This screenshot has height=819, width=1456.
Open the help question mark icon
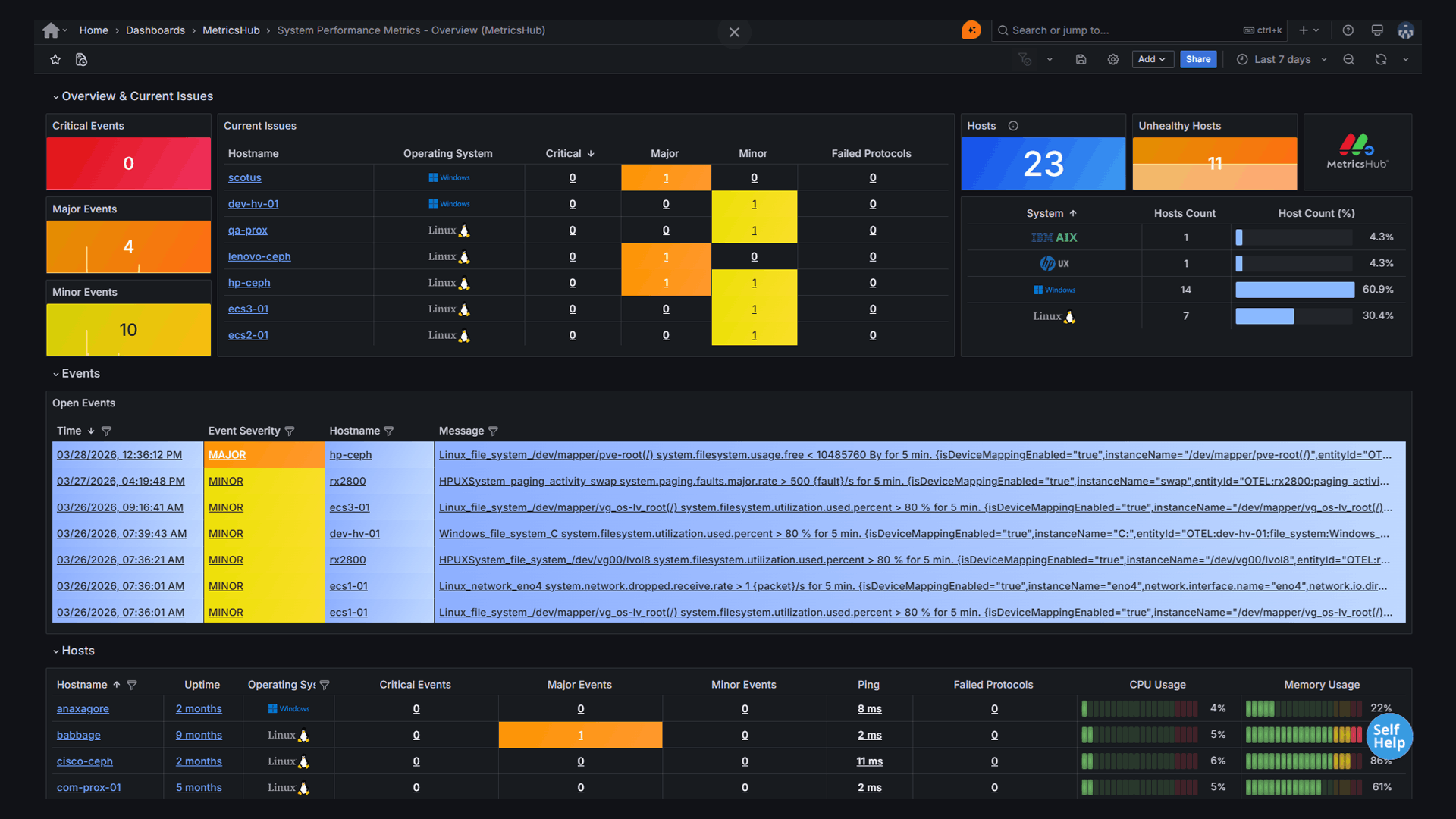[1348, 30]
